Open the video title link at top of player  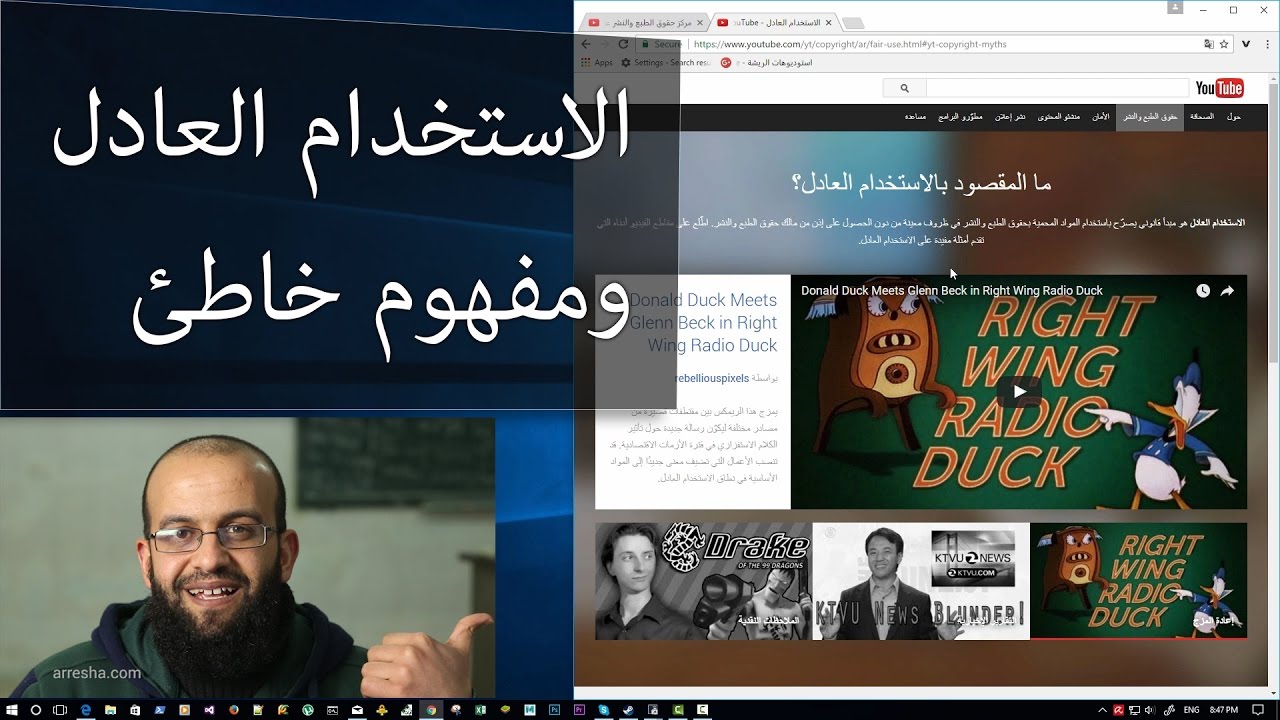[951, 291]
